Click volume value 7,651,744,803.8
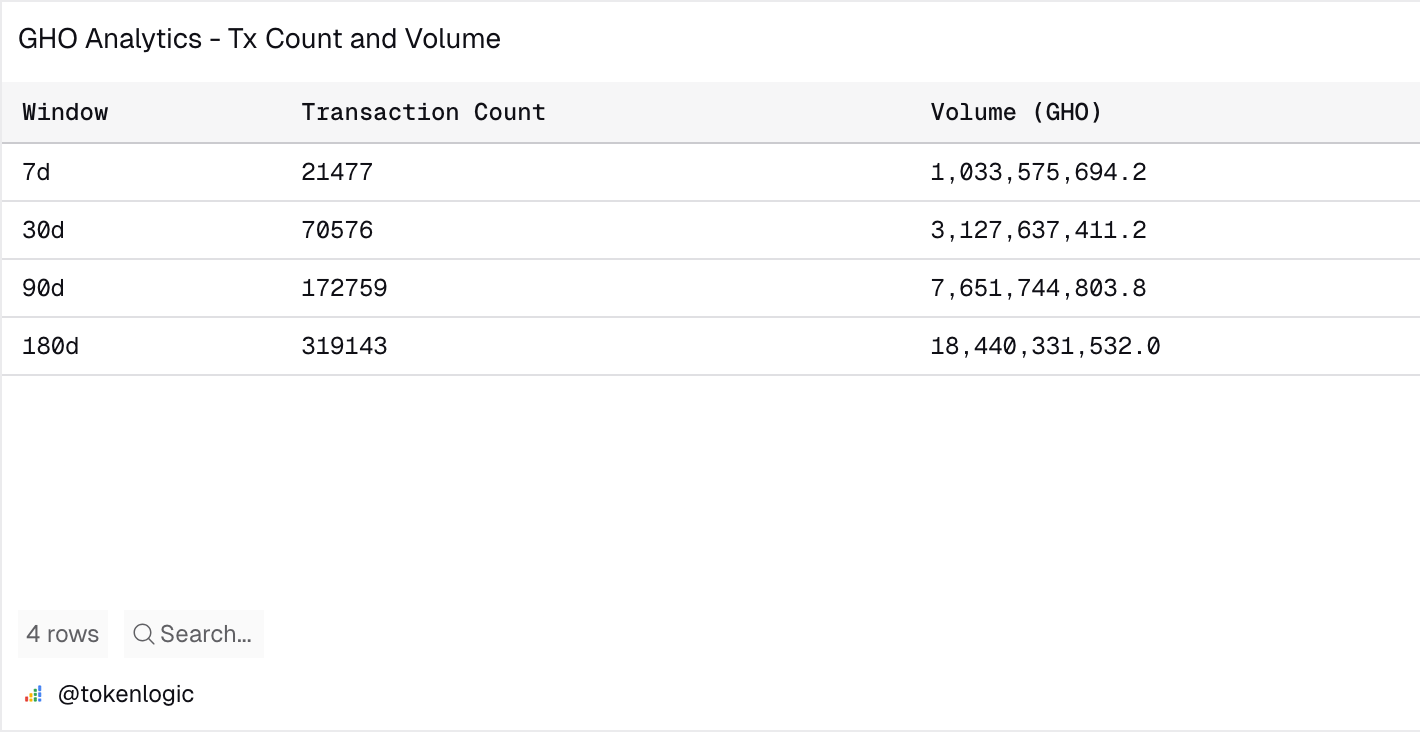Viewport: 1420px width, 732px height. pyautogui.click(x=1038, y=288)
